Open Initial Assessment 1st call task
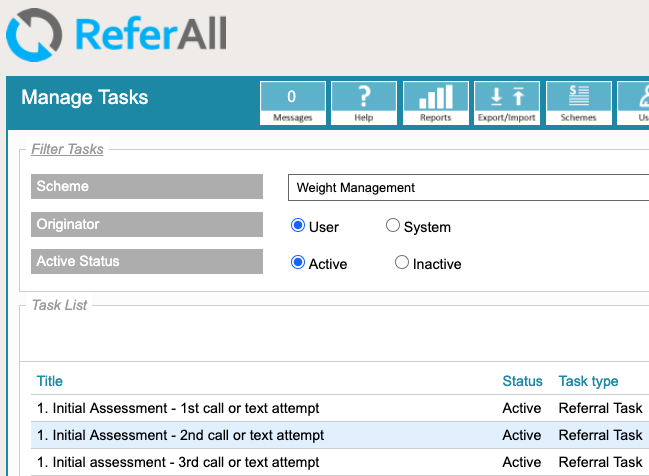 tap(180, 408)
